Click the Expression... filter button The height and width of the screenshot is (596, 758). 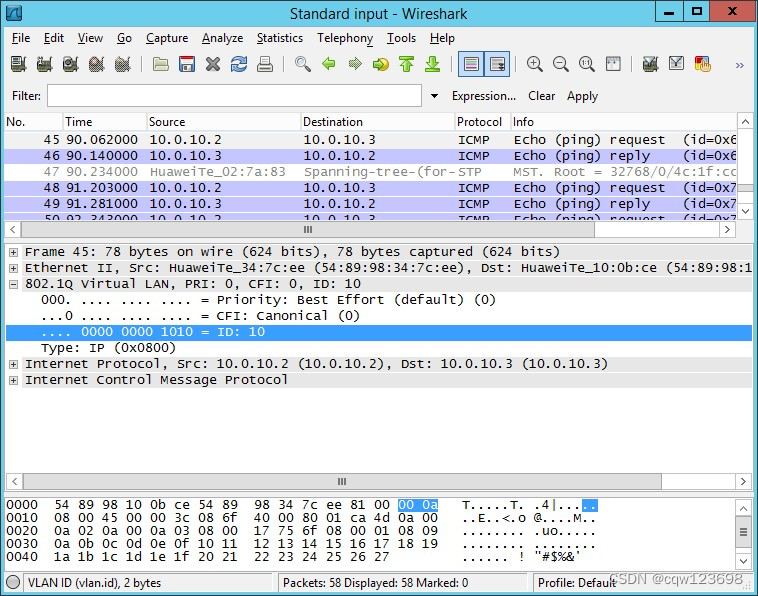point(484,96)
